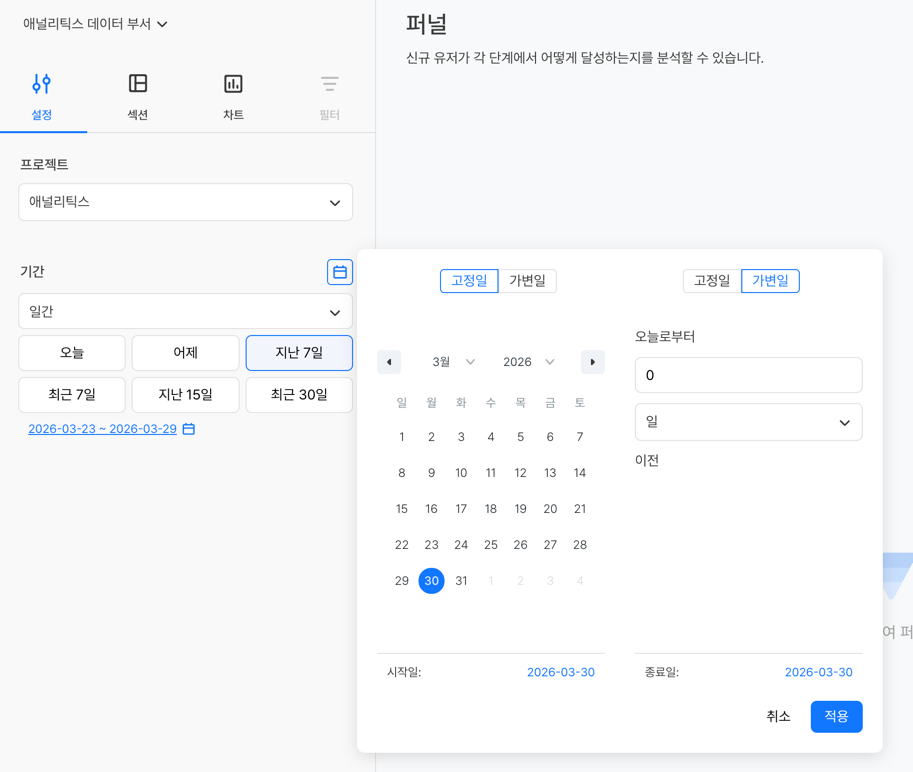Image resolution: width=913 pixels, height=772 pixels.
Task: Click the 설정 sliders icon
Action: [41, 84]
